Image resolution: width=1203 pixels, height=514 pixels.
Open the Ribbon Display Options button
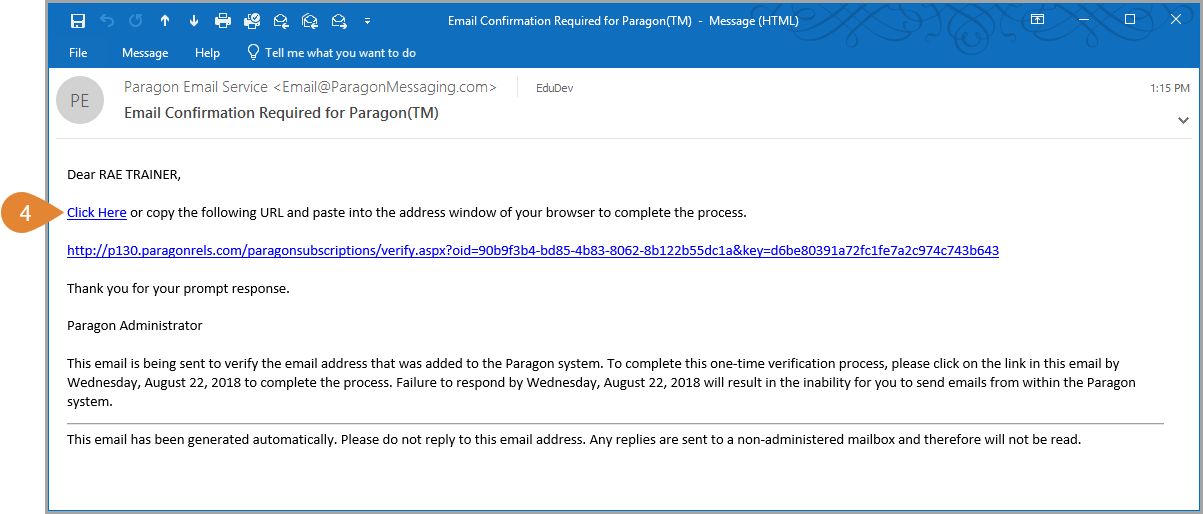coord(1038,19)
